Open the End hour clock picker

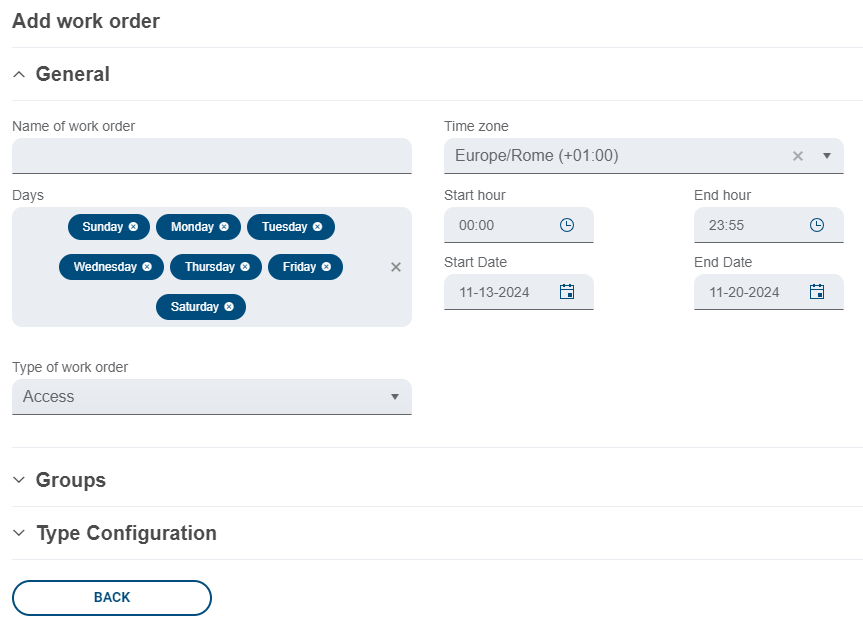817,225
